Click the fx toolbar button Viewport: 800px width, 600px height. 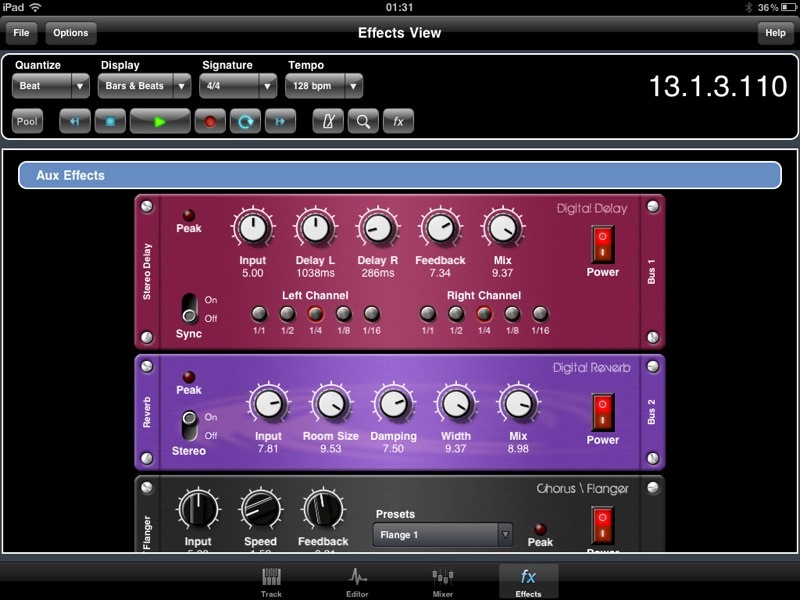tap(398, 121)
